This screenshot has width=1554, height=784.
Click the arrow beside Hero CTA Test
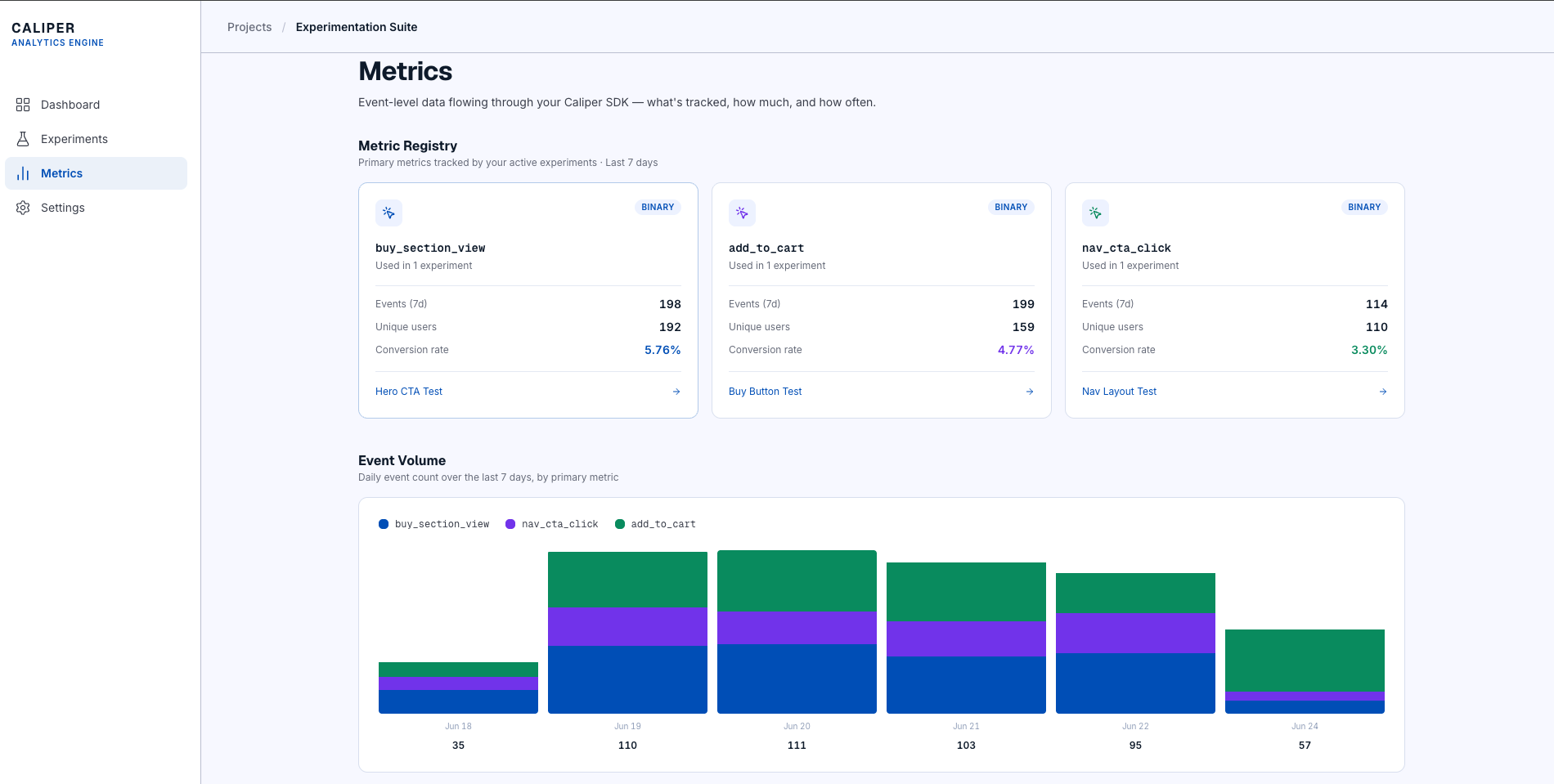point(676,392)
